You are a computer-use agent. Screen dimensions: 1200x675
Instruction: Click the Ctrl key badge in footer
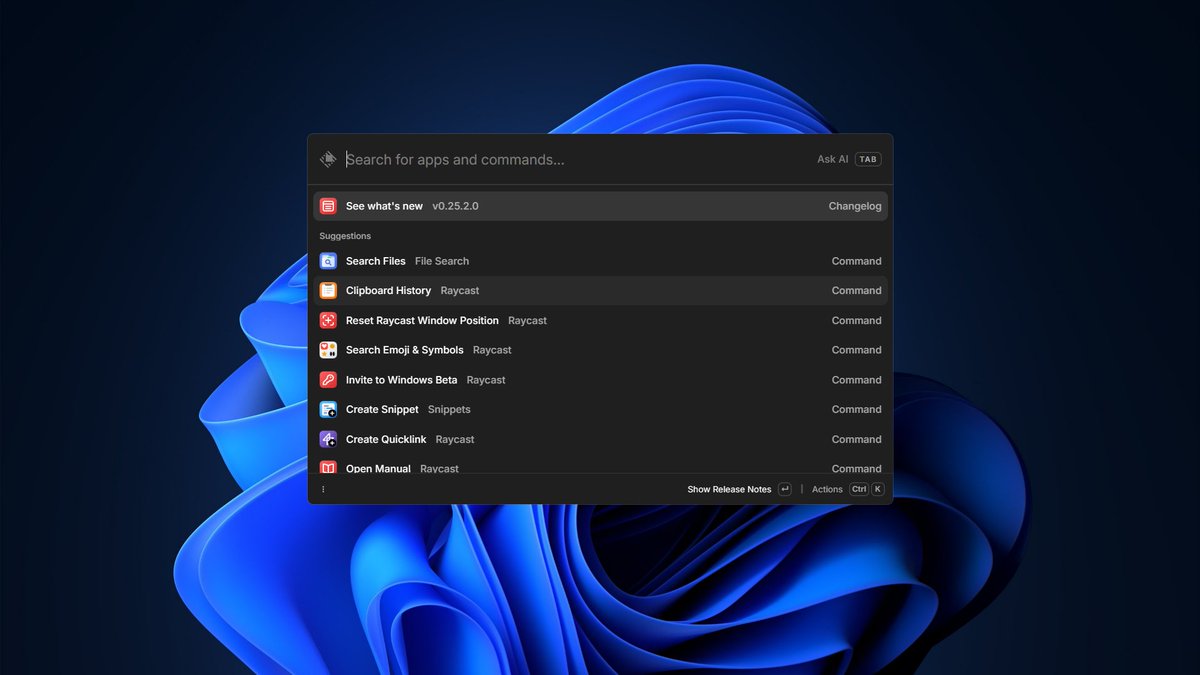point(859,489)
